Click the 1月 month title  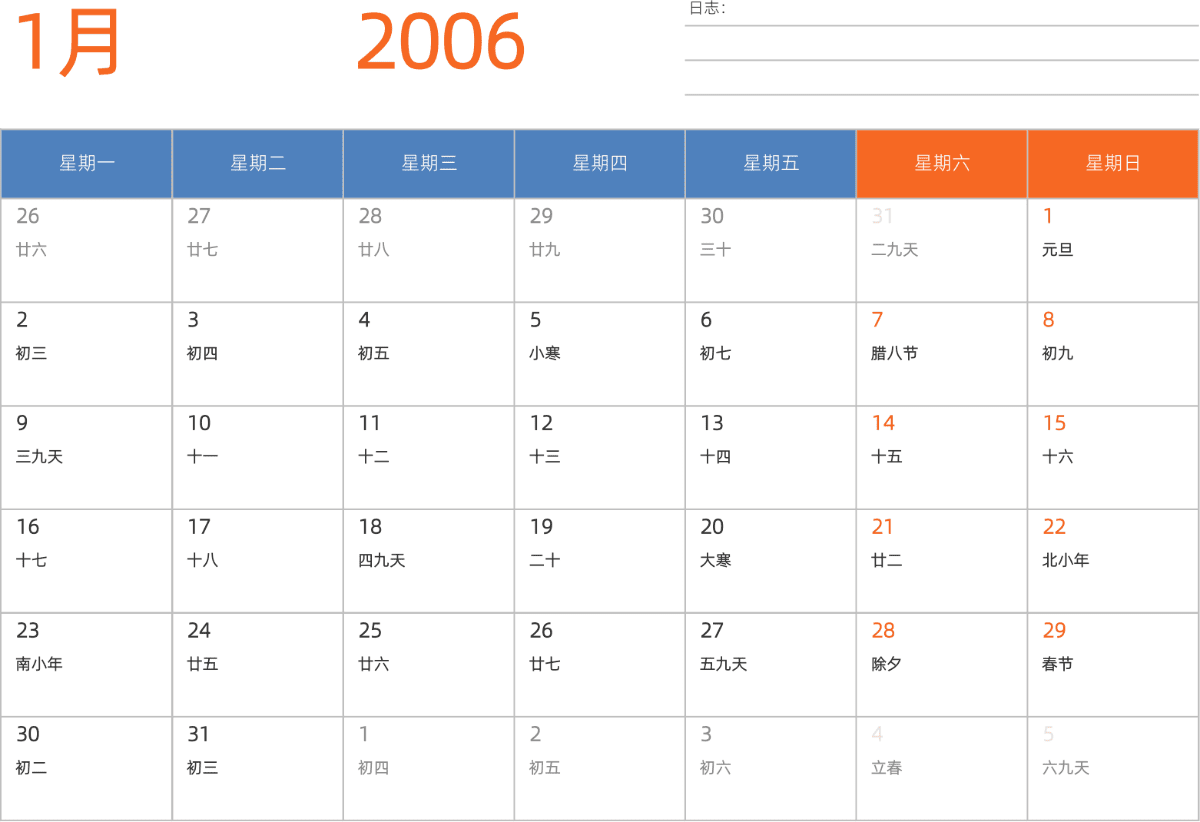tap(67, 43)
